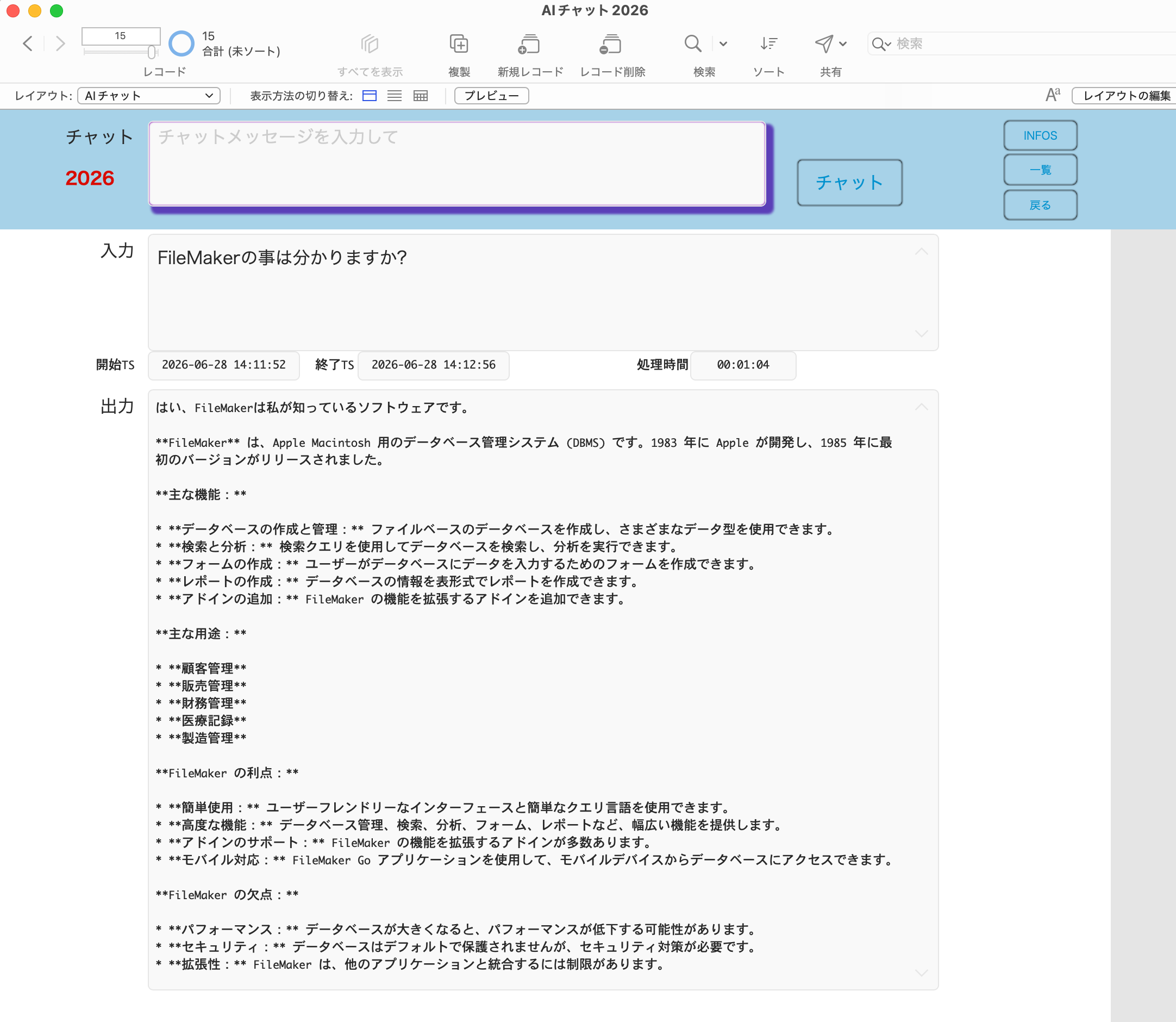
Task: Delete the record via レコード削除
Action: click(611, 44)
